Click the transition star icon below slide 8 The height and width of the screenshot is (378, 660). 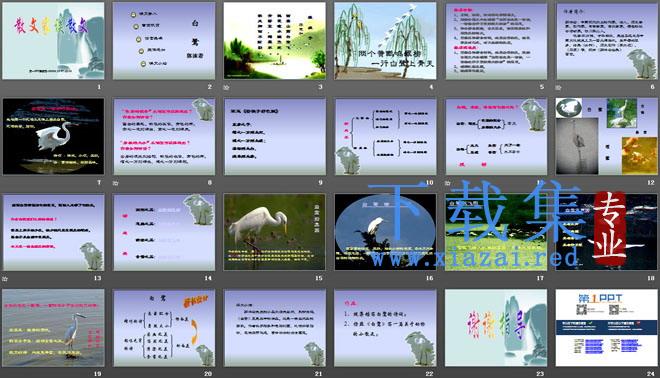(x=116, y=183)
